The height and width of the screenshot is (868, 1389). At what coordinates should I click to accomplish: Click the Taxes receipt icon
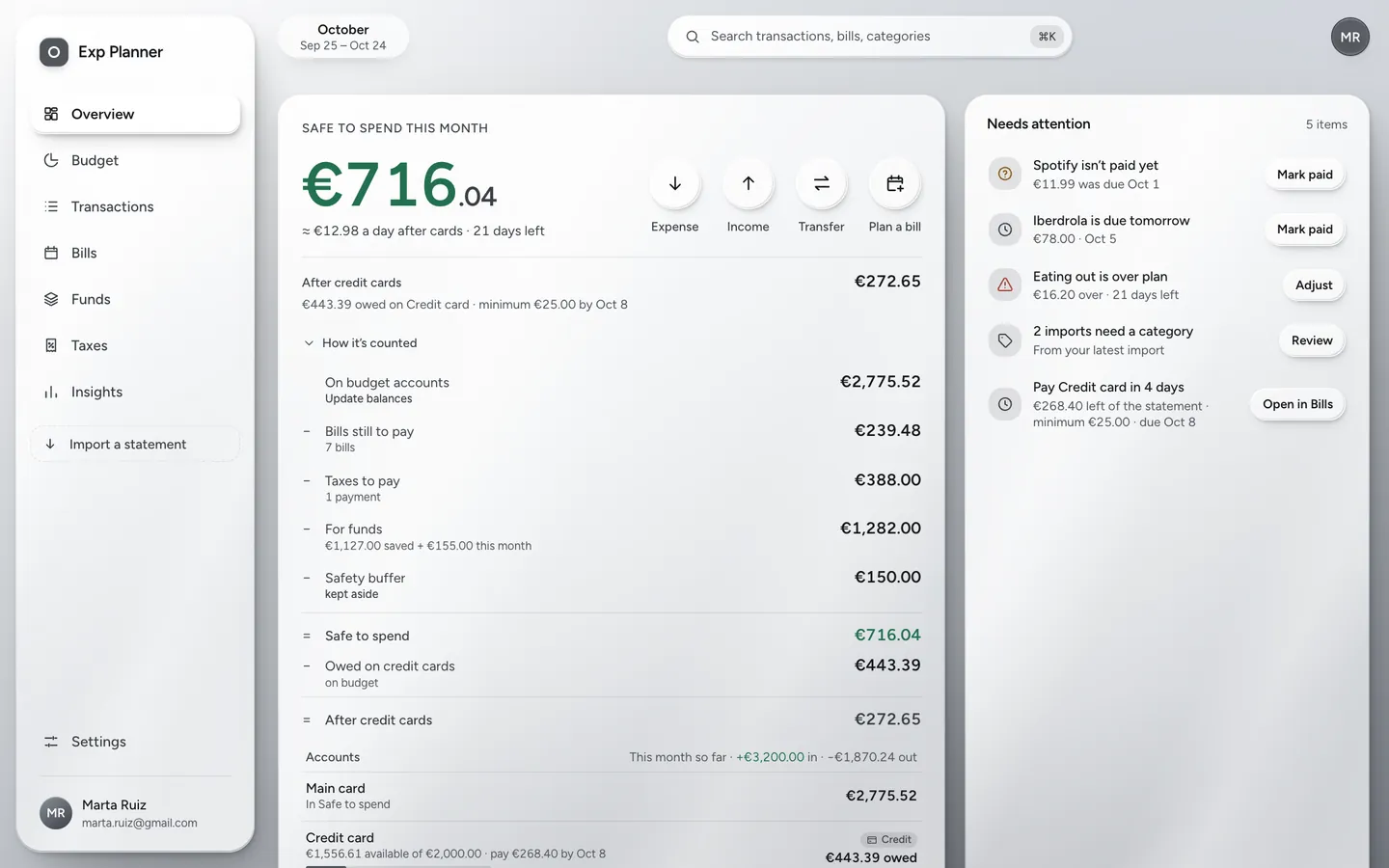click(x=51, y=345)
